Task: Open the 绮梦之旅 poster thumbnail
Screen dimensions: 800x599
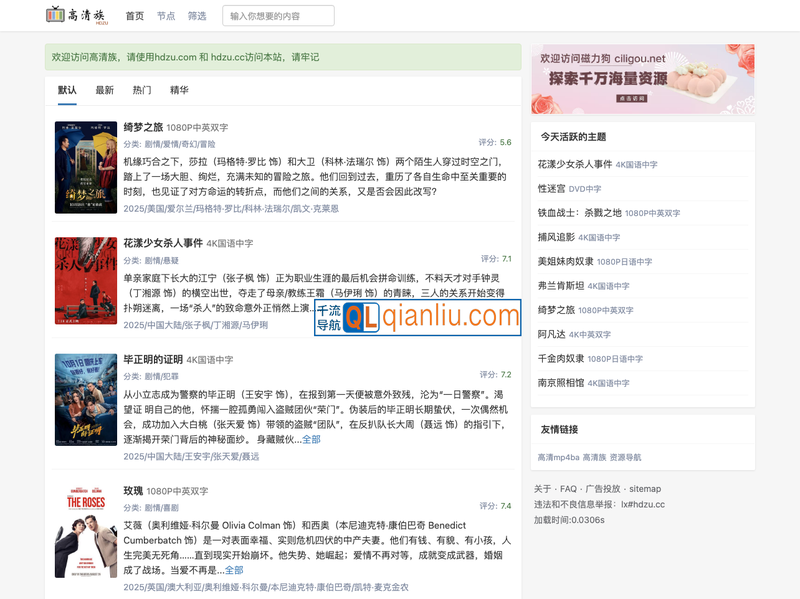Action: point(86,168)
